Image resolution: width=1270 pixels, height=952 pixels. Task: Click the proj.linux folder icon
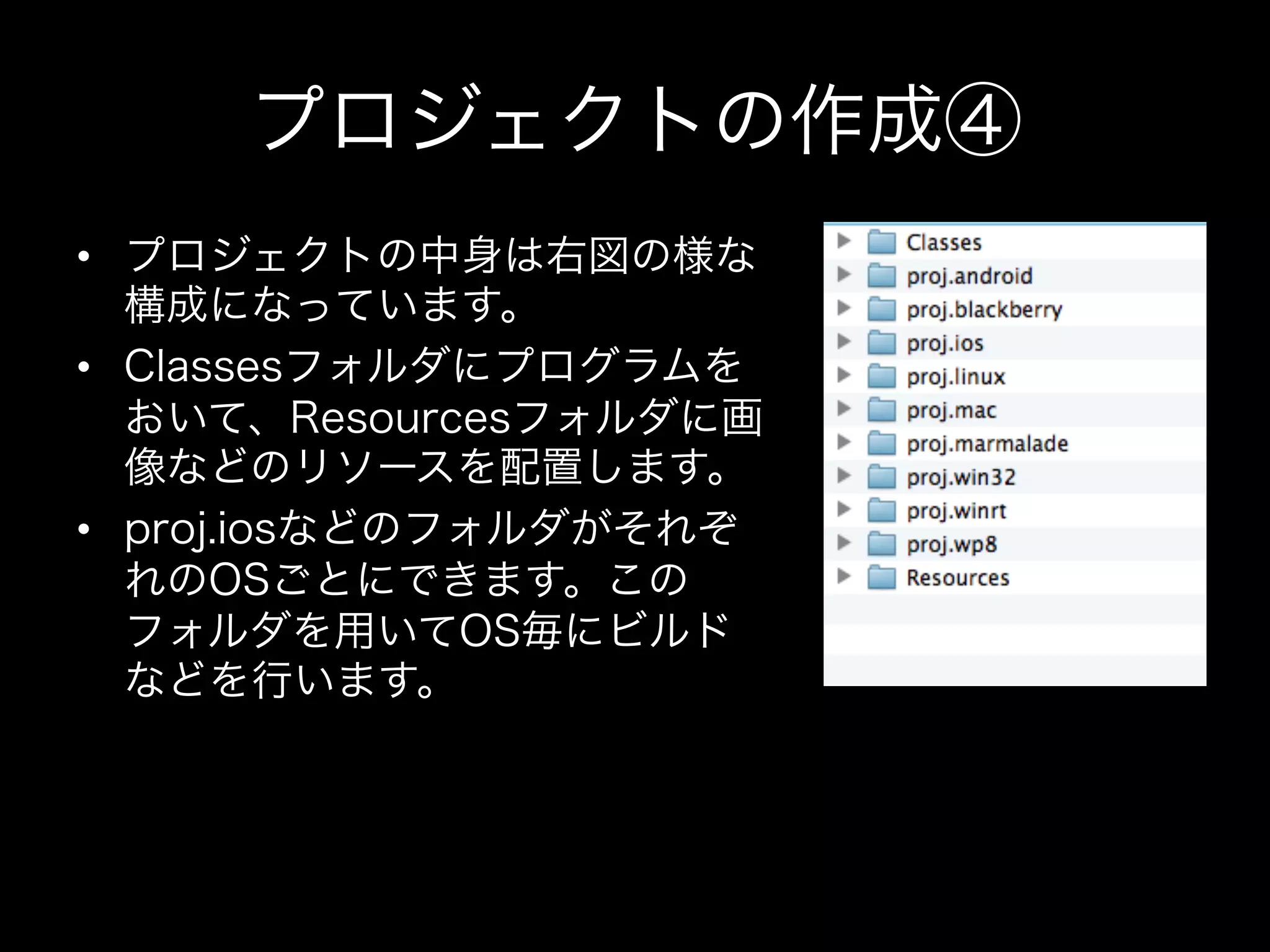tap(881, 376)
